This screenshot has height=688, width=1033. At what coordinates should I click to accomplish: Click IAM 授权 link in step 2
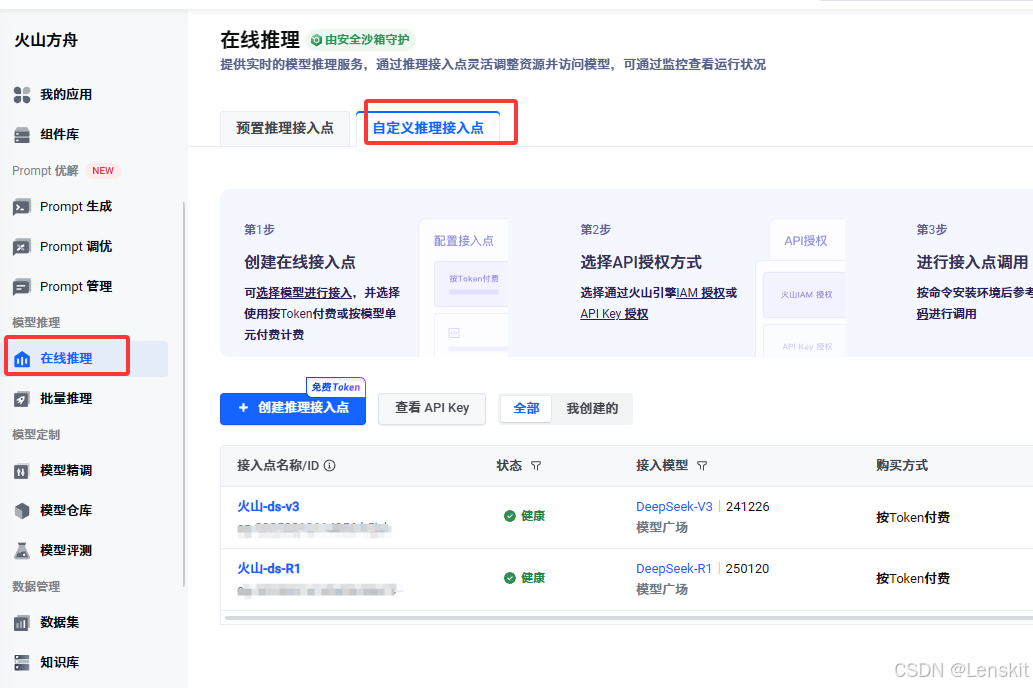point(700,293)
